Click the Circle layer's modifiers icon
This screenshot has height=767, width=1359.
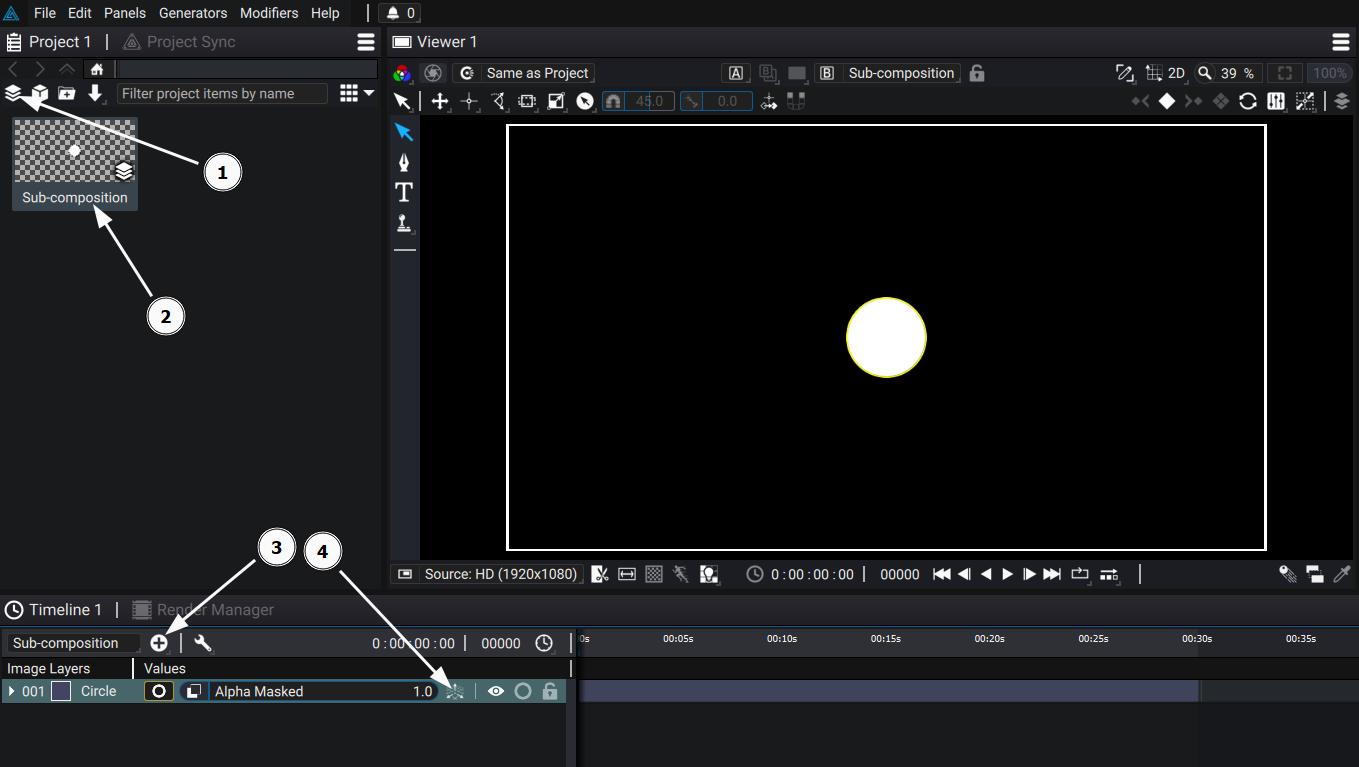(455, 691)
